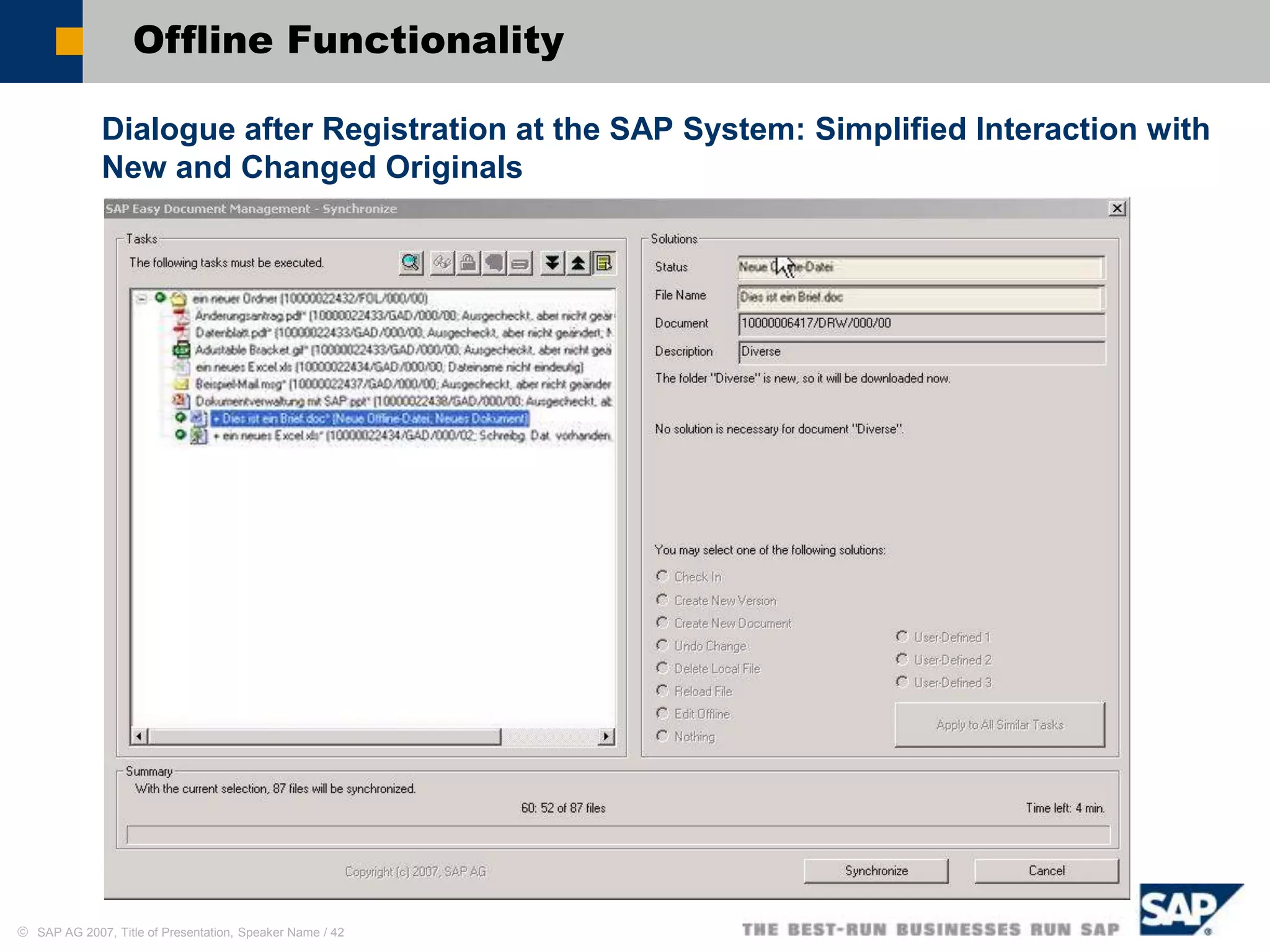Click the magnifier search icon in Tasks toolbar
The image size is (1270, 952).
coord(411,263)
